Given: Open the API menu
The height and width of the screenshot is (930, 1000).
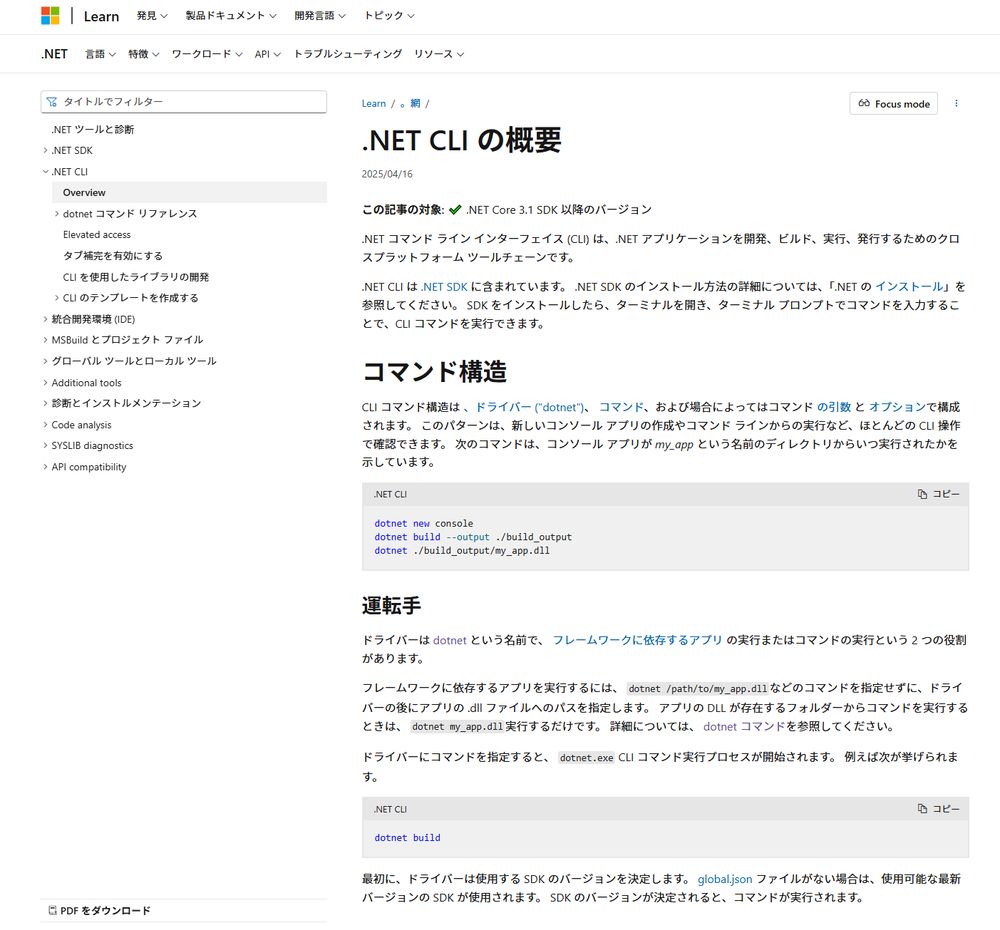Looking at the screenshot, I should pos(267,54).
